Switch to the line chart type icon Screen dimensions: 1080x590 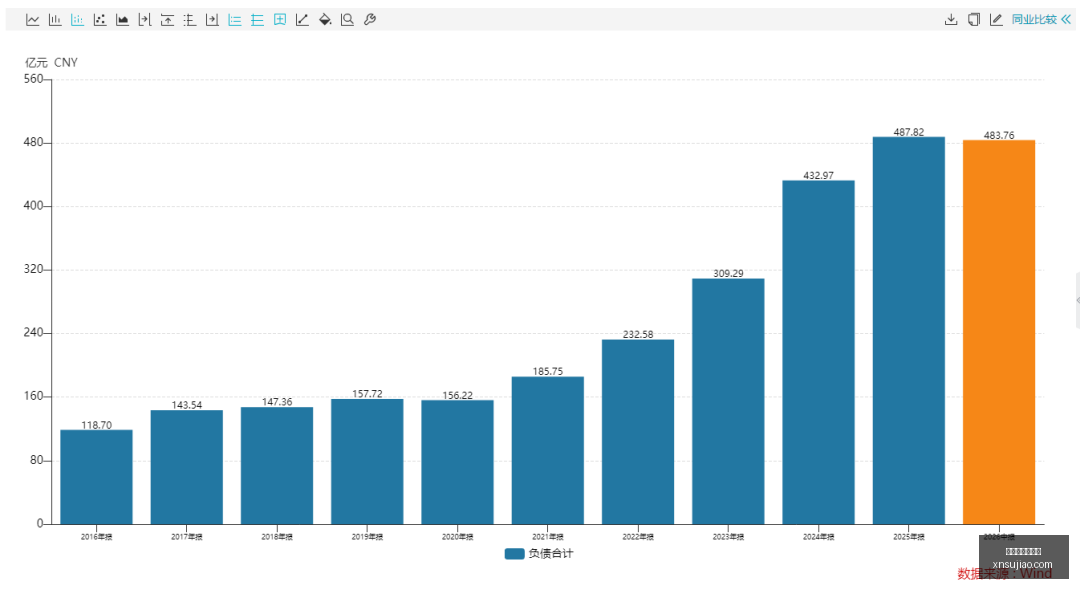(x=32, y=20)
